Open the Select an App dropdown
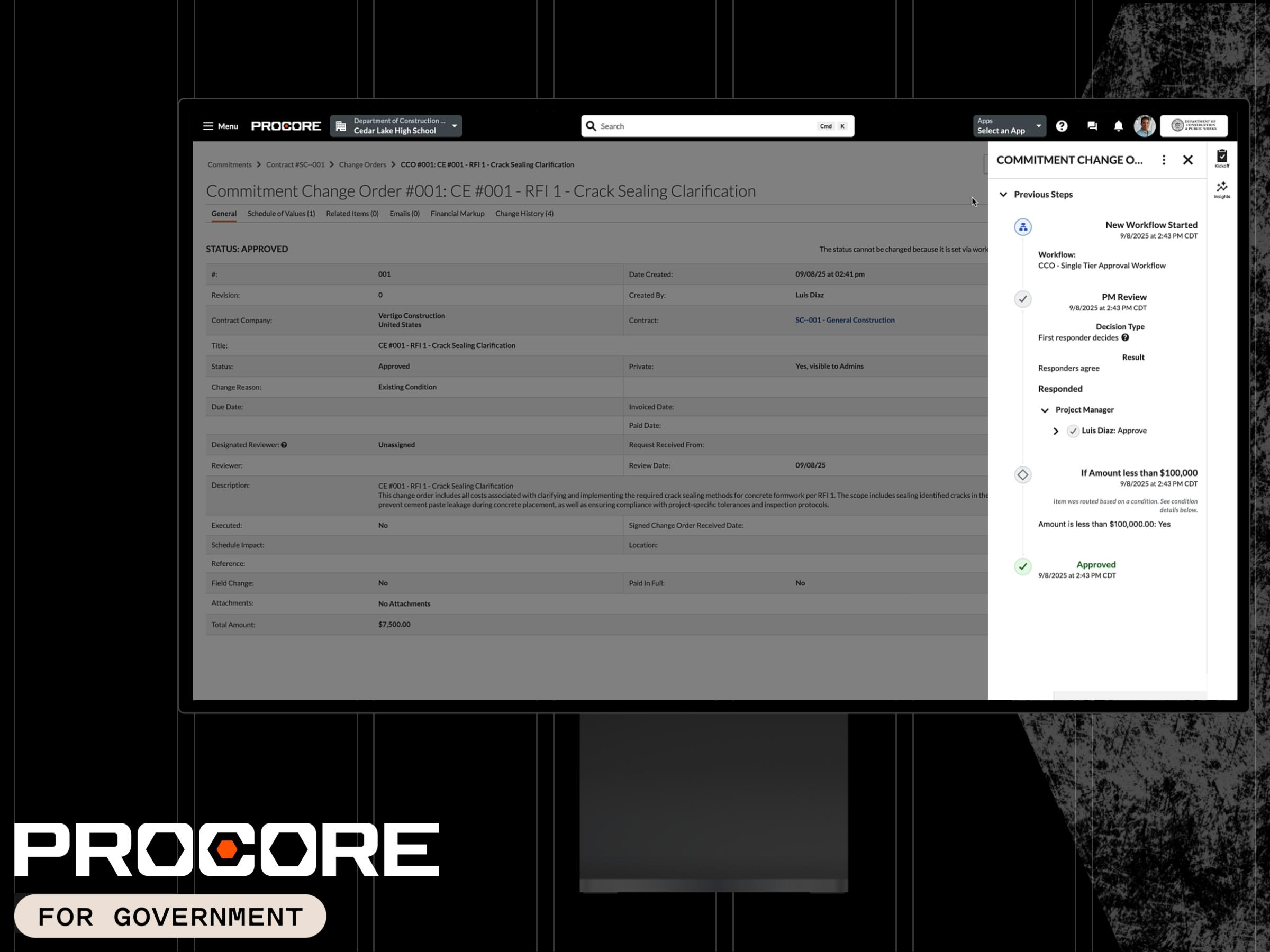 pos(1009,126)
